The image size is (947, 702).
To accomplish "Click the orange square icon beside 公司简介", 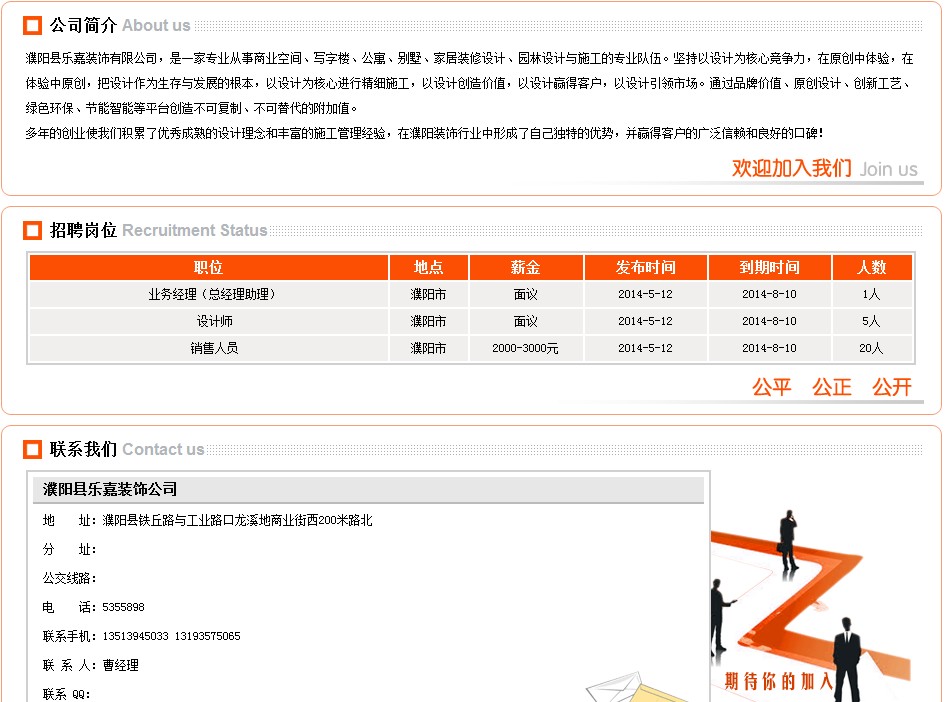I will 32,25.
